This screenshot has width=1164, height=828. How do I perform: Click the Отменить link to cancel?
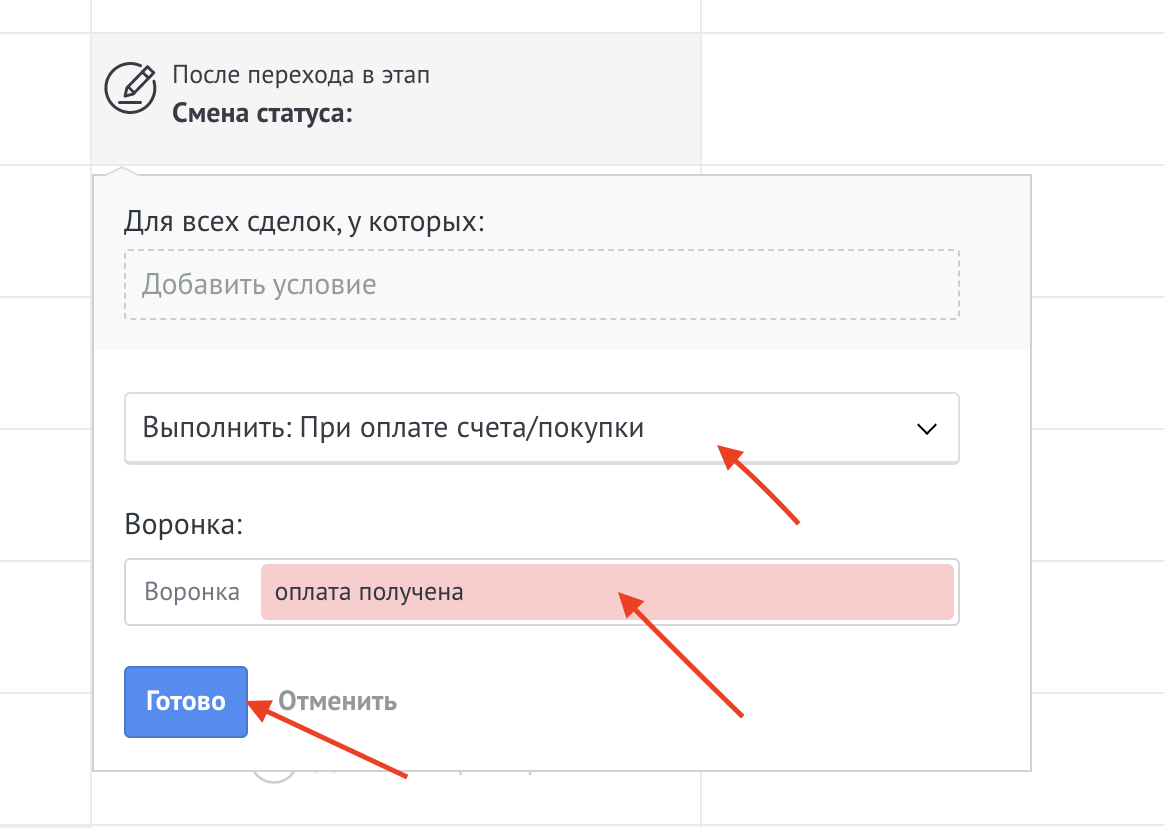[337, 702]
